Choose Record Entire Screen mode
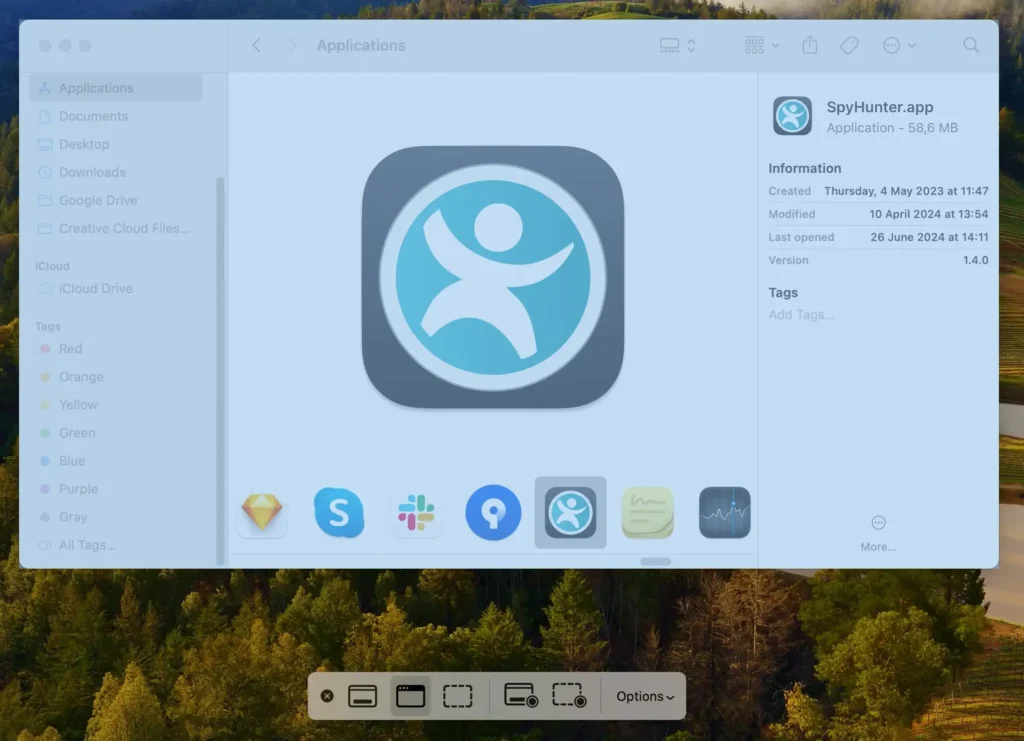Viewport: 1024px width, 741px height. tap(520, 696)
